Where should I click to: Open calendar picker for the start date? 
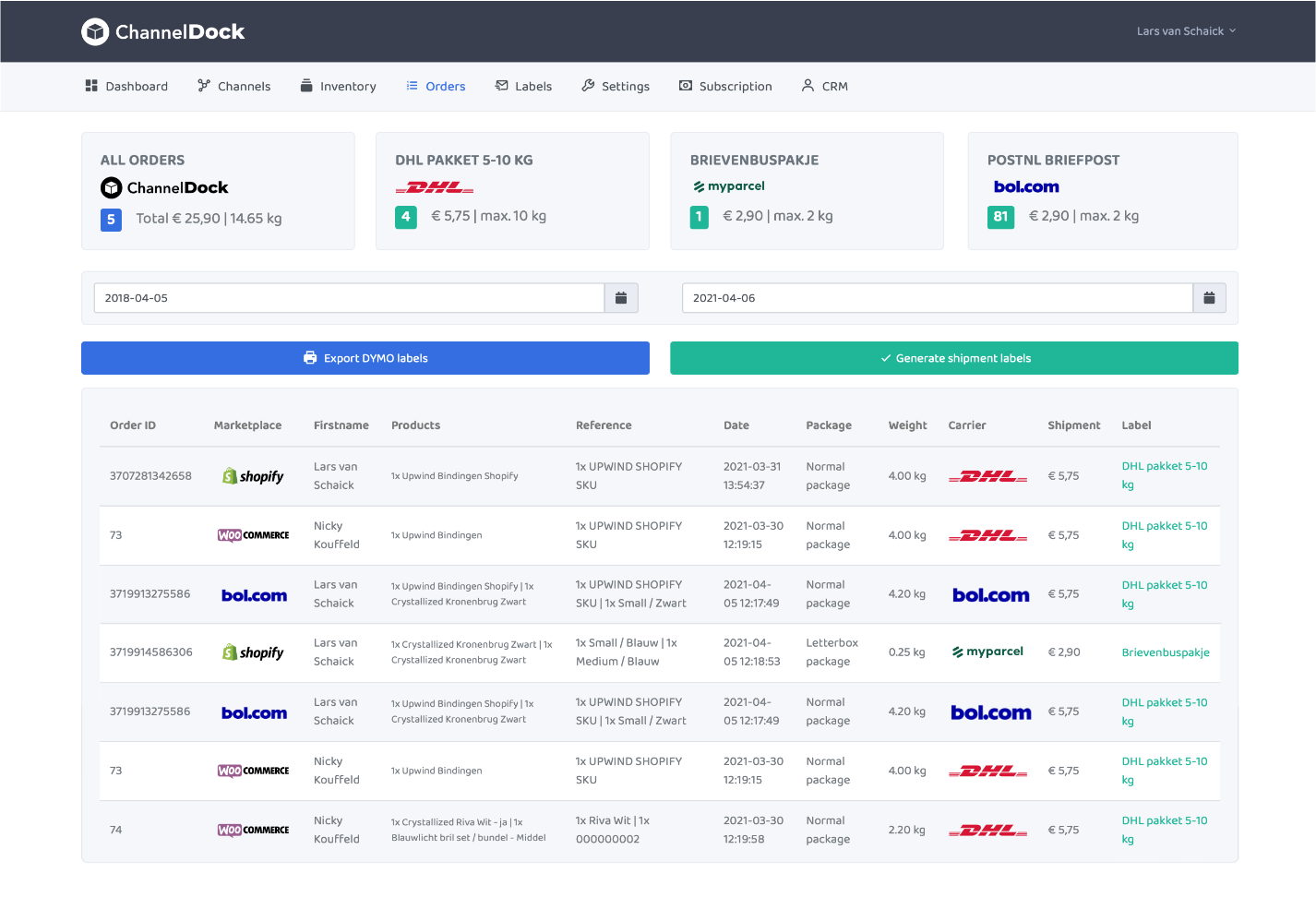tap(621, 298)
